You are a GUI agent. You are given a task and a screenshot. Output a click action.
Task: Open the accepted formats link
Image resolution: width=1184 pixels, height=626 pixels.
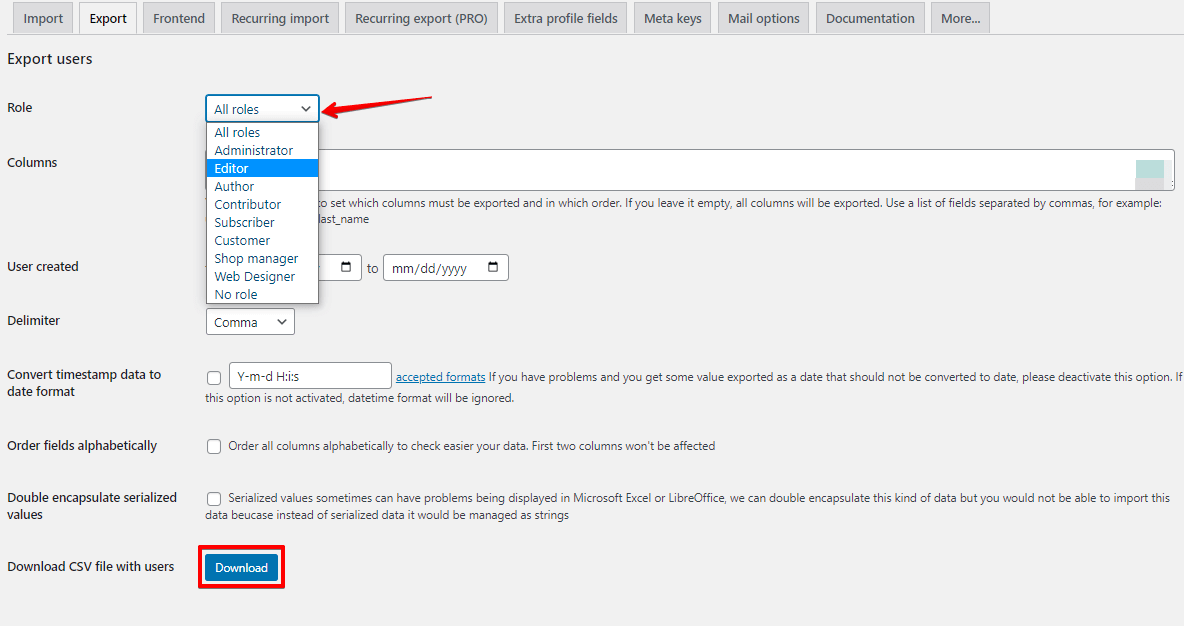click(440, 377)
